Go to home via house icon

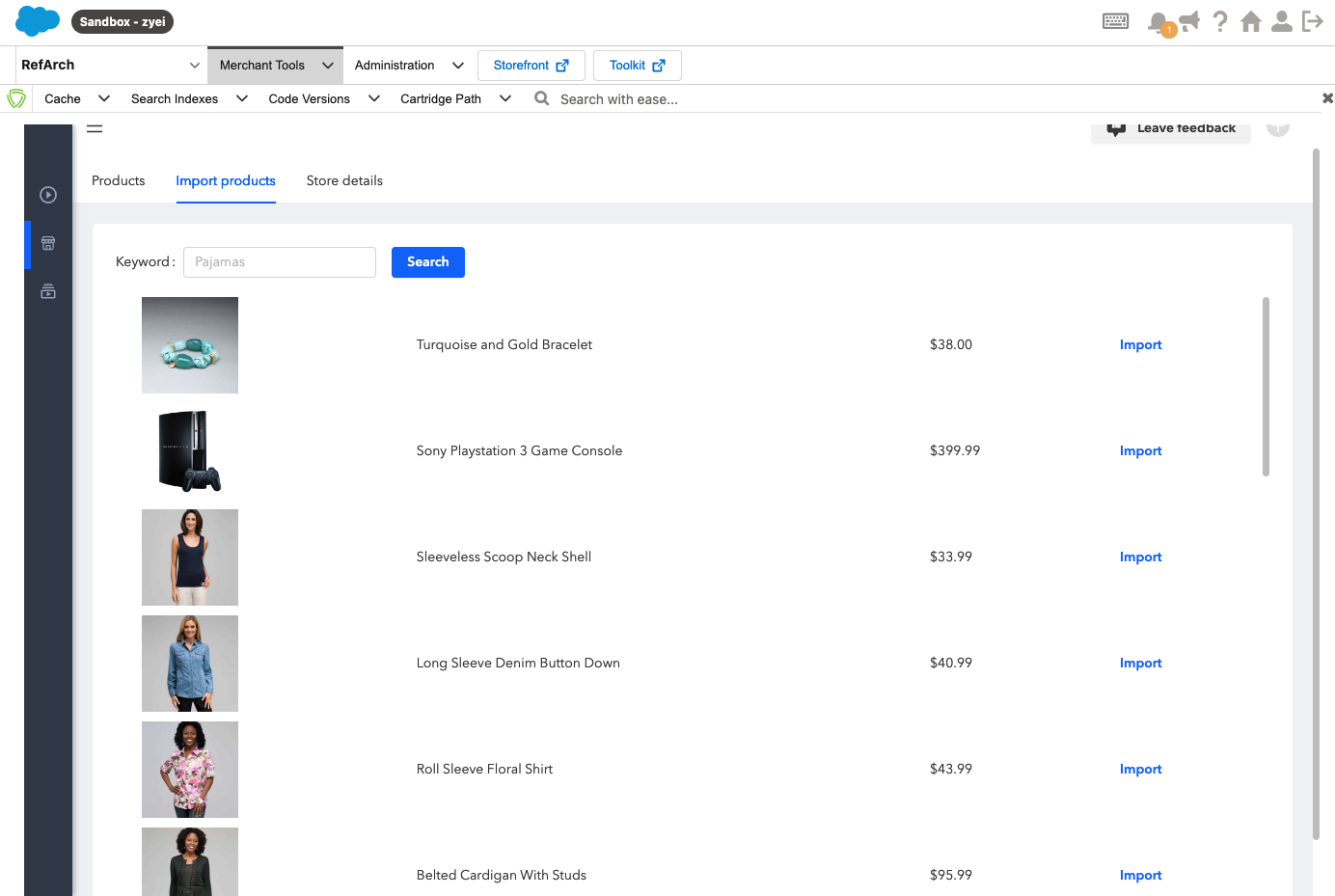pos(1251,21)
